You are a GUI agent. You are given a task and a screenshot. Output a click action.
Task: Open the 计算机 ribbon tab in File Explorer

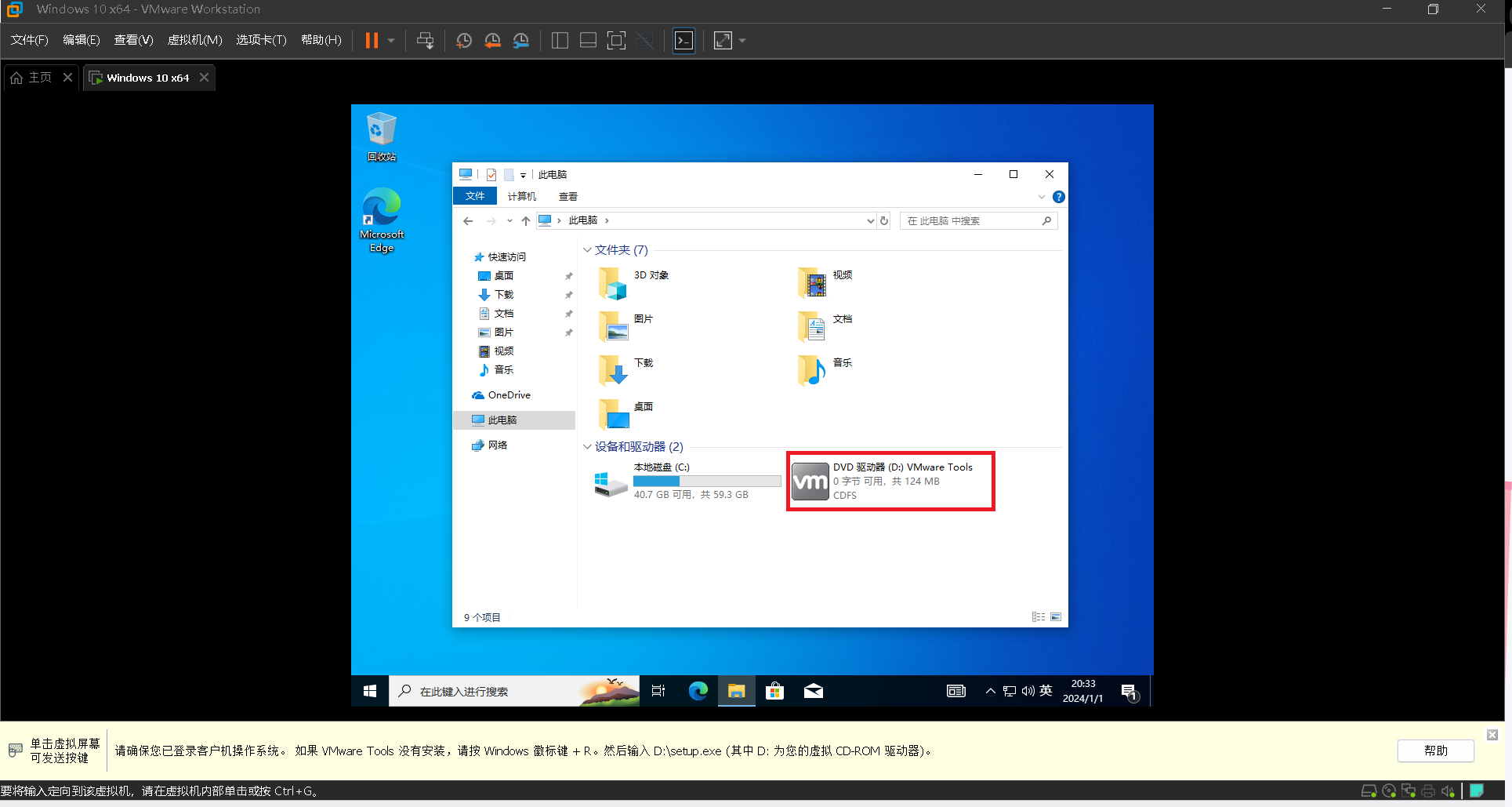(x=522, y=196)
